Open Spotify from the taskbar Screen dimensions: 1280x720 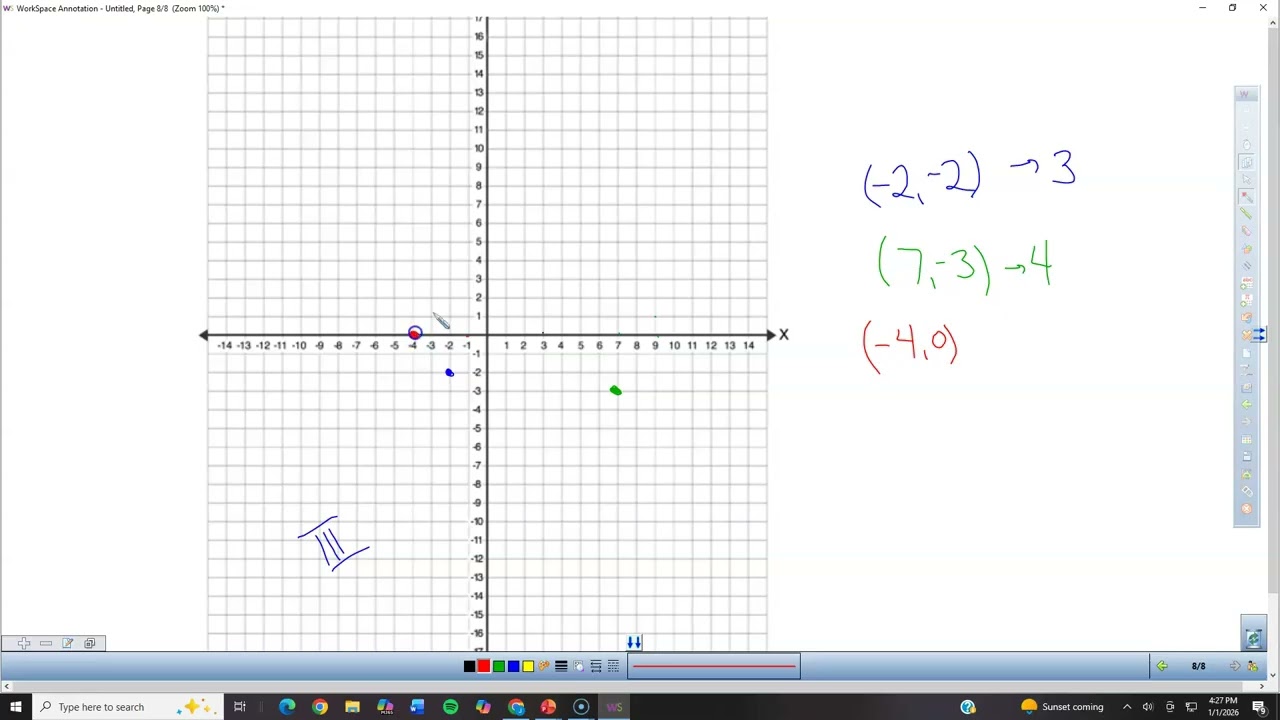[x=450, y=707]
